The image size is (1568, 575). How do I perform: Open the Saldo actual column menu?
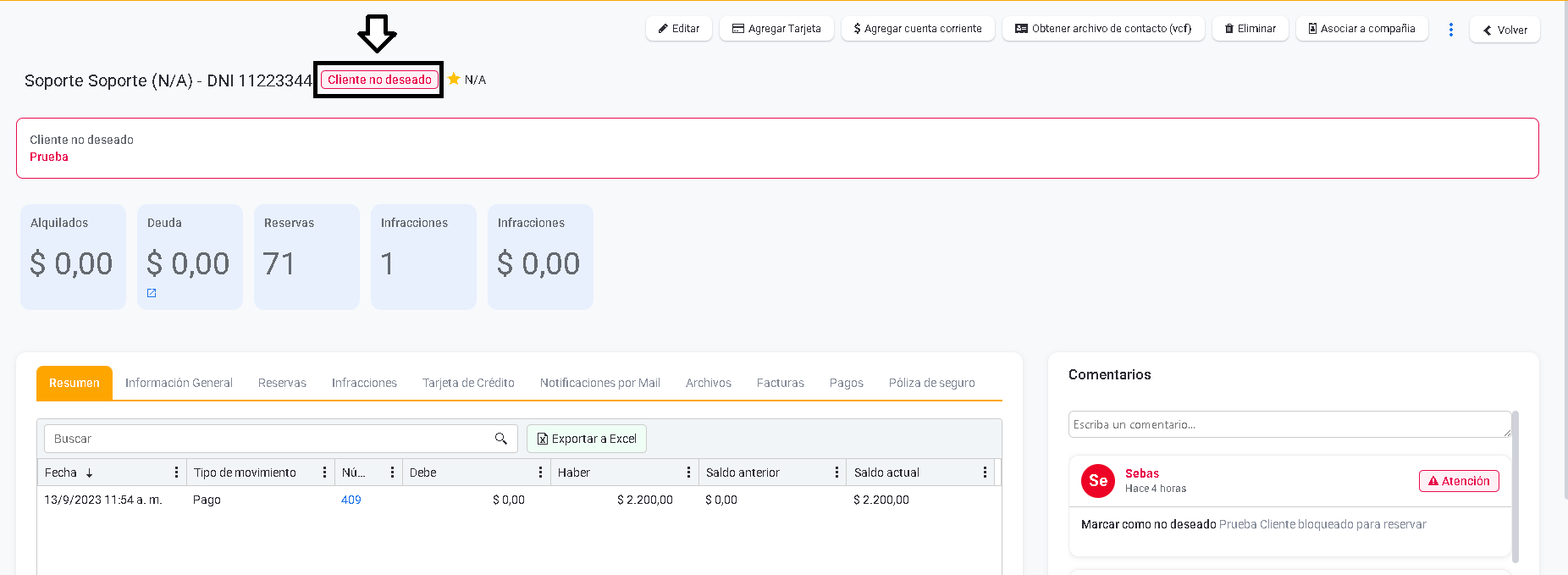click(x=985, y=473)
